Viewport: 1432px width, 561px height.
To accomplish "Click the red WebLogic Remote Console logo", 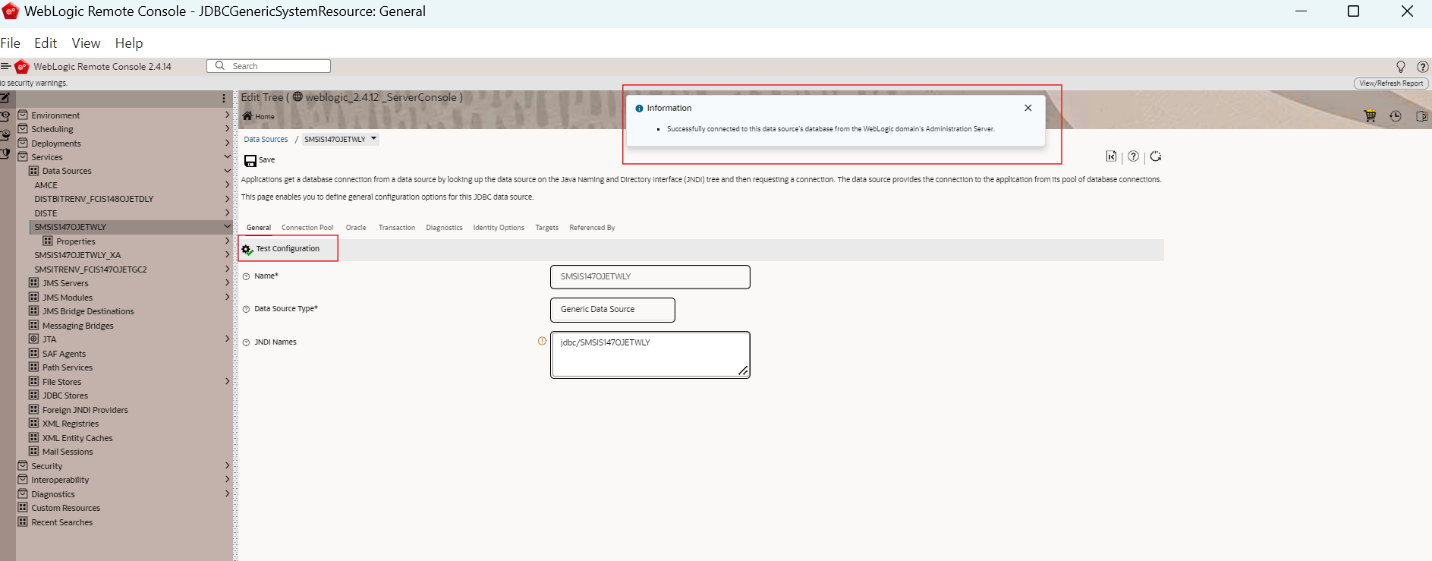I will (21, 66).
